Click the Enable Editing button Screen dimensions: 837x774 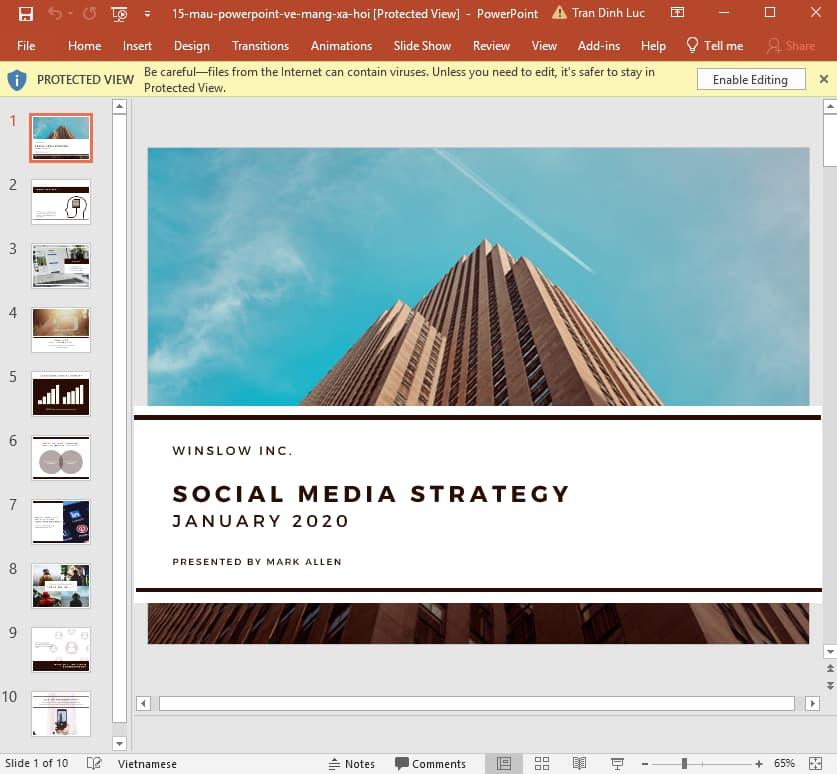751,79
